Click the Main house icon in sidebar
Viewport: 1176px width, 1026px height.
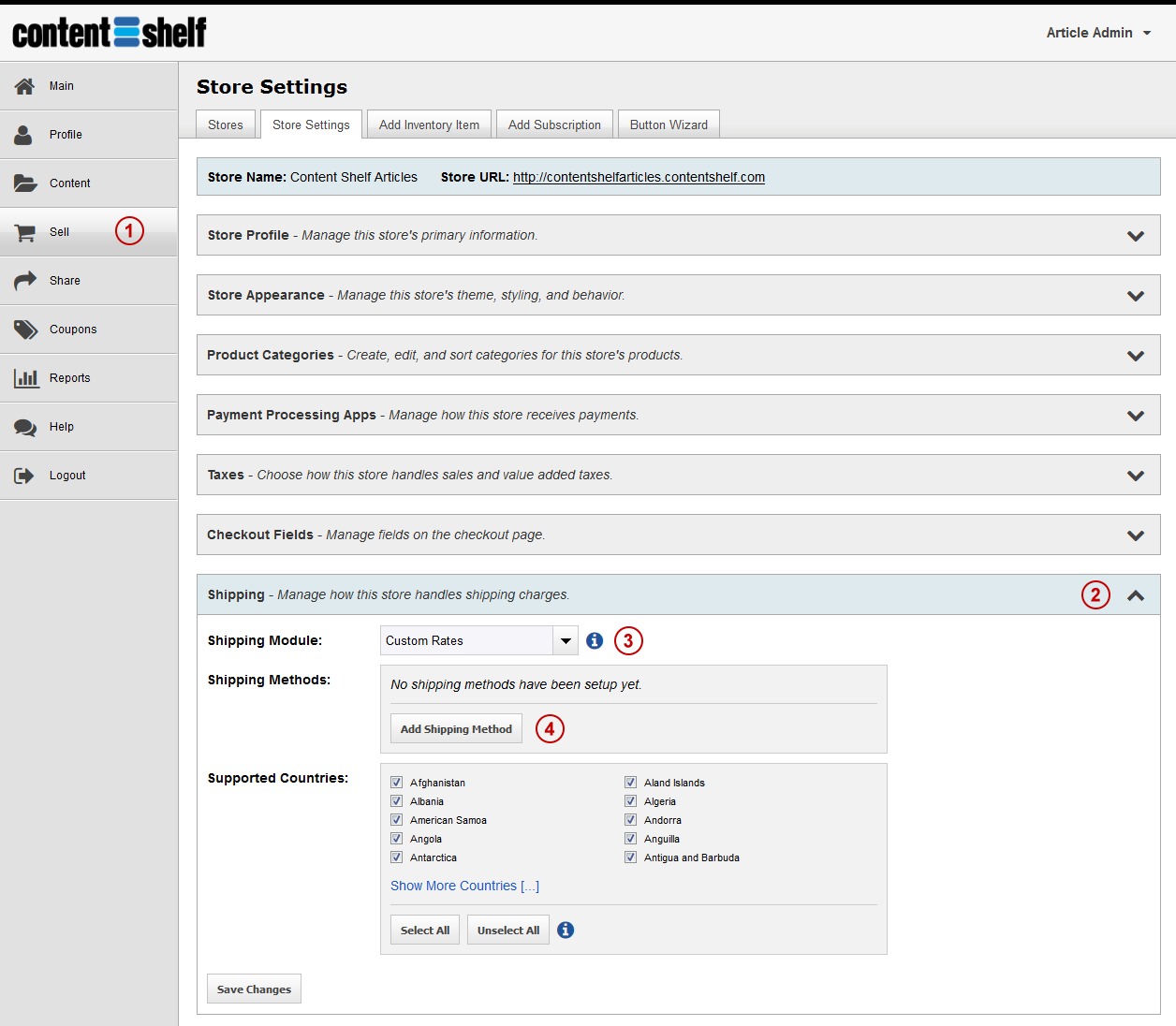coord(25,86)
